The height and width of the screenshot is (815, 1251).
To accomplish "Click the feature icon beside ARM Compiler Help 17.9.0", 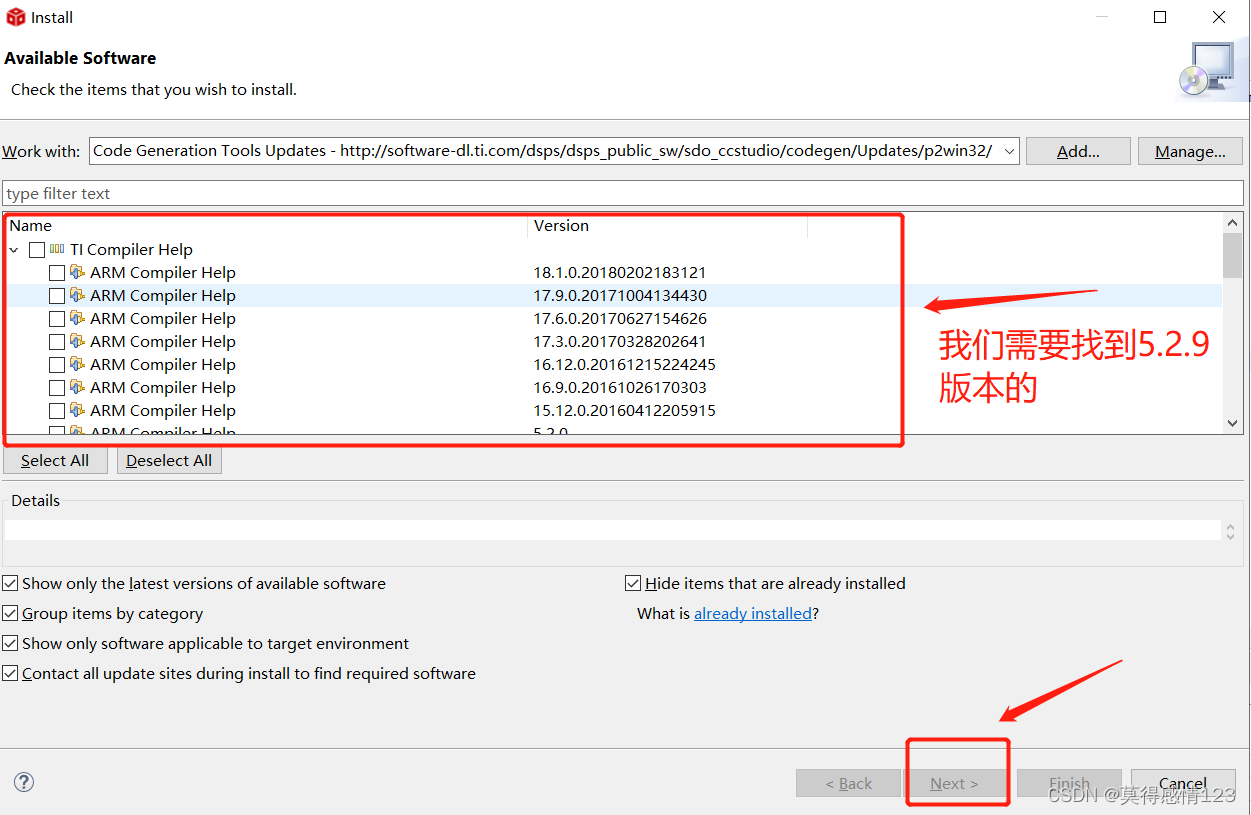I will click(77, 295).
